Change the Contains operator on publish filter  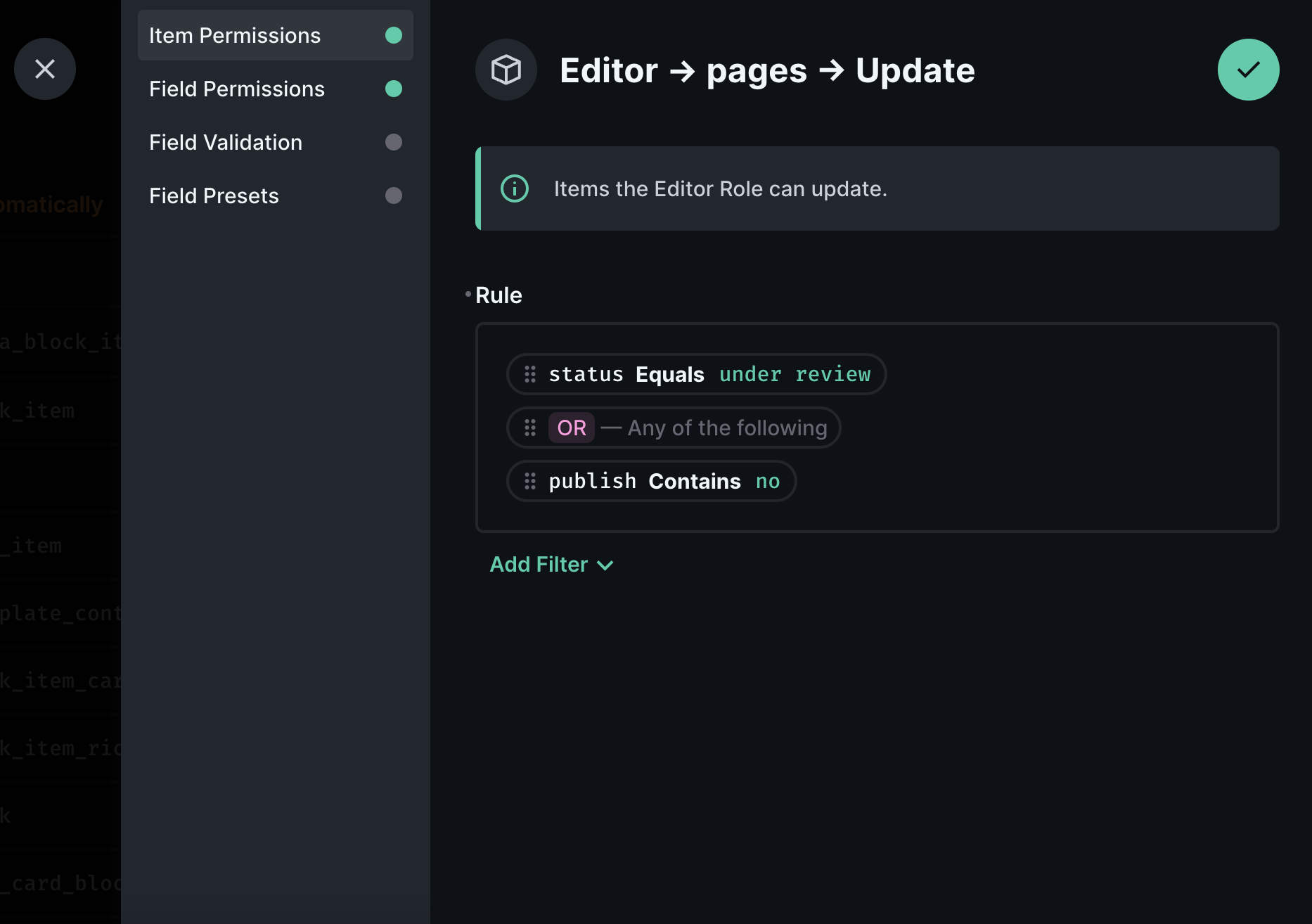(x=695, y=482)
